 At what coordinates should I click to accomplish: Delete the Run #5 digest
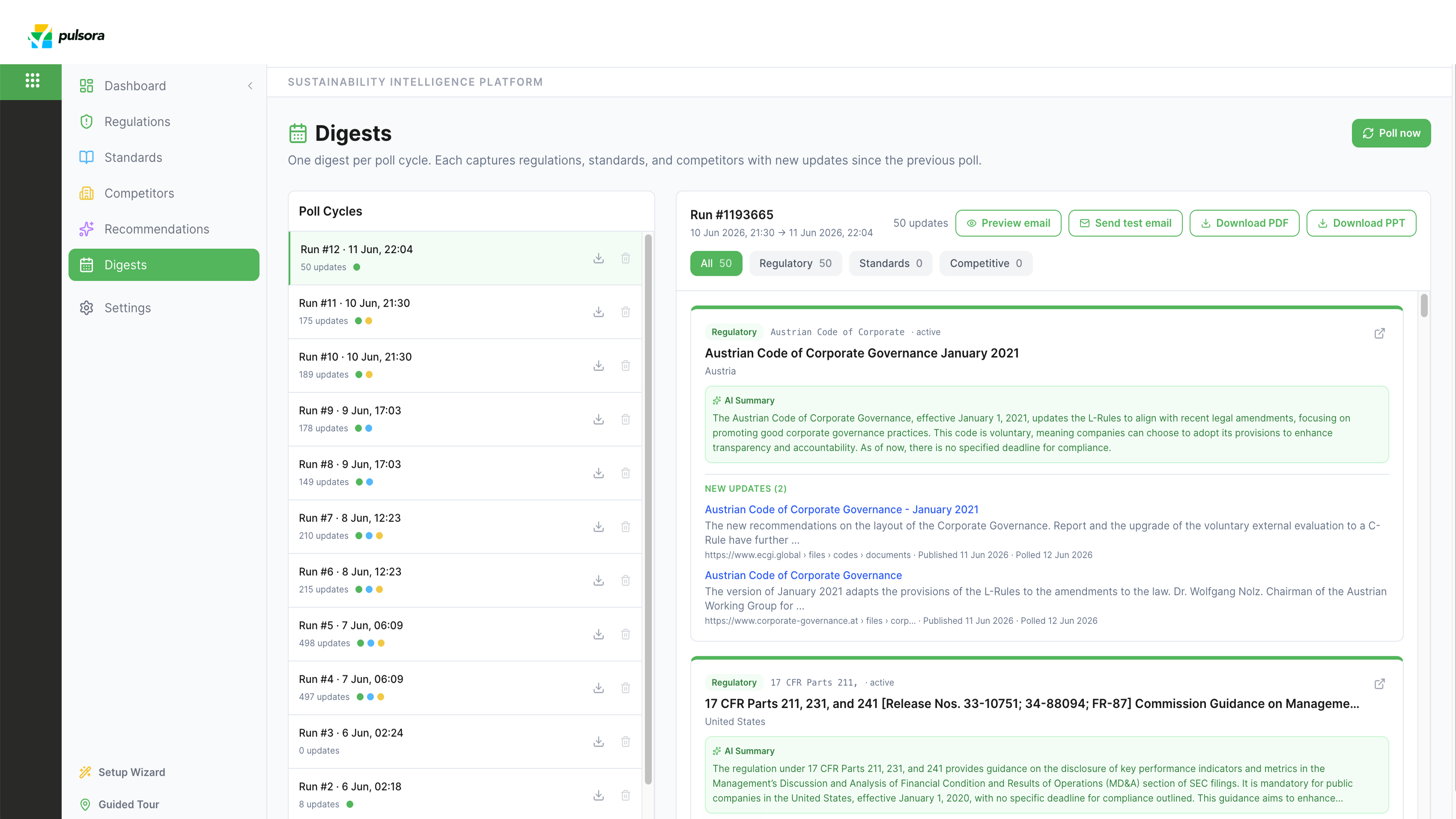pyautogui.click(x=626, y=634)
